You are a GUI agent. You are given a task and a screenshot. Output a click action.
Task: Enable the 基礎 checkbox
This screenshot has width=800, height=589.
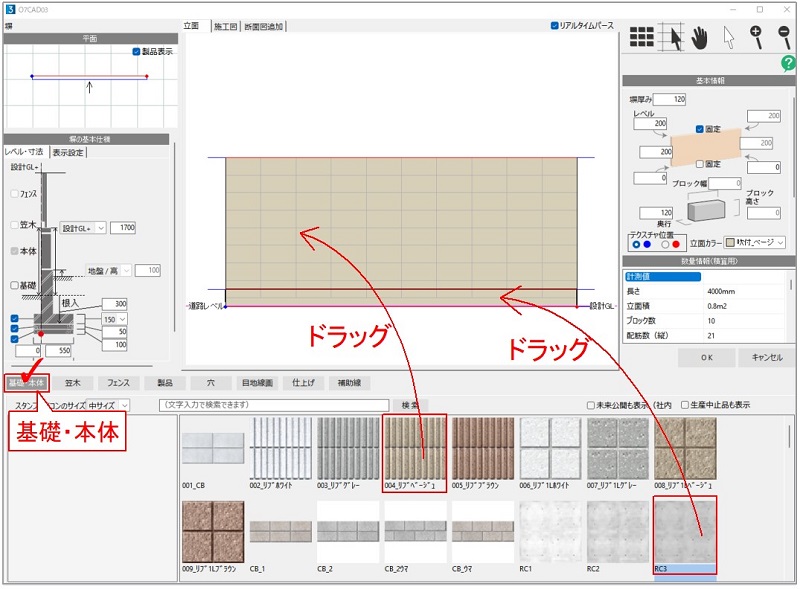pos(14,285)
